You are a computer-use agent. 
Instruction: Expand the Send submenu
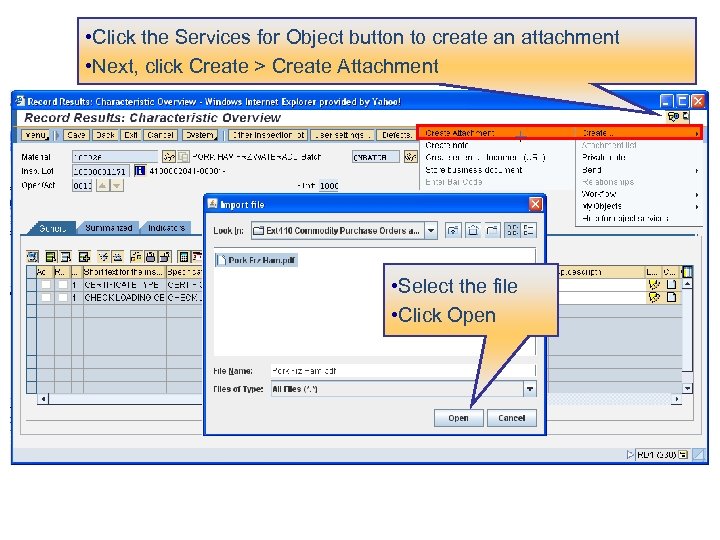coord(639,170)
